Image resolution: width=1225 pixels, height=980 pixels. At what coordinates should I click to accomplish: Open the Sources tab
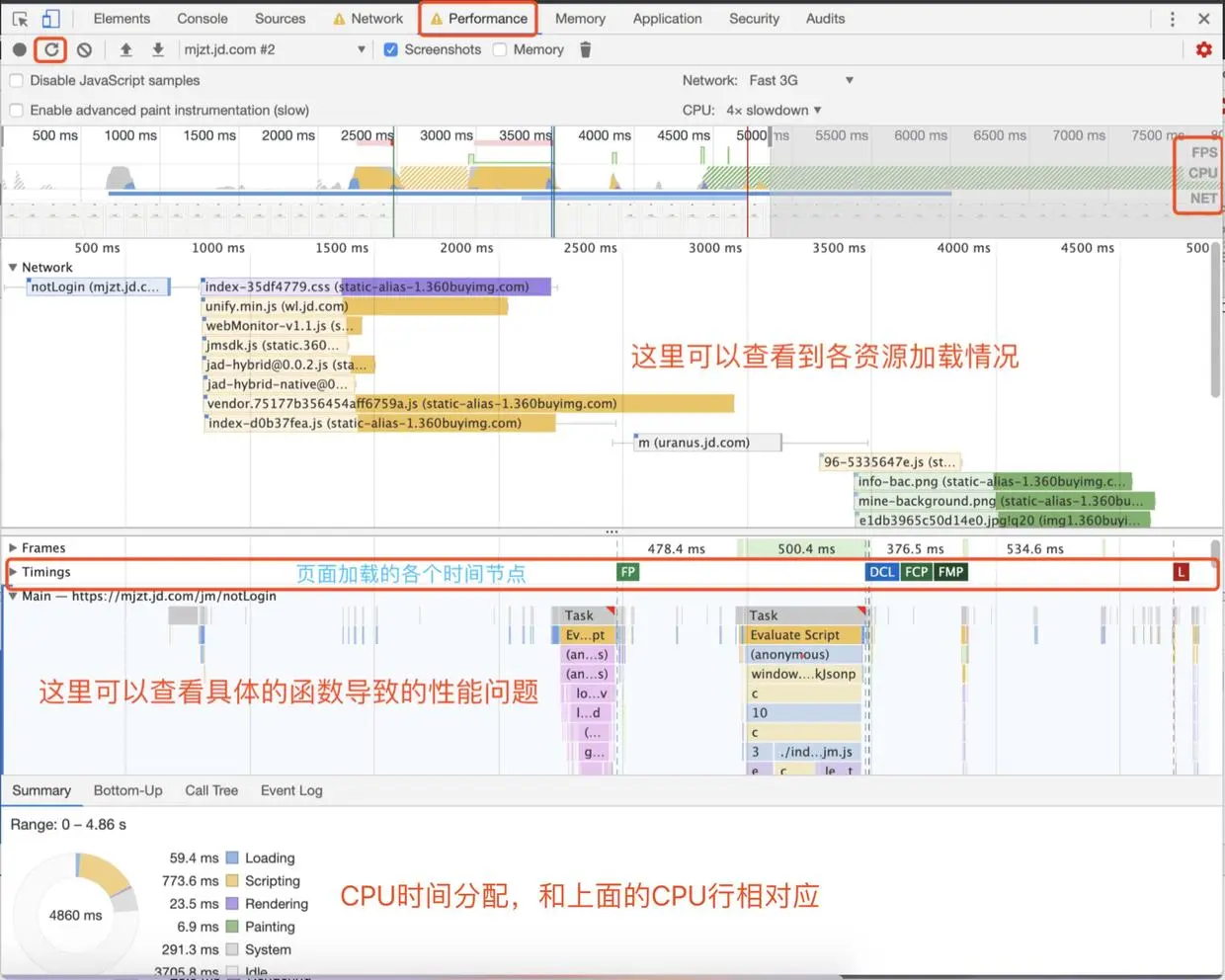281,19
